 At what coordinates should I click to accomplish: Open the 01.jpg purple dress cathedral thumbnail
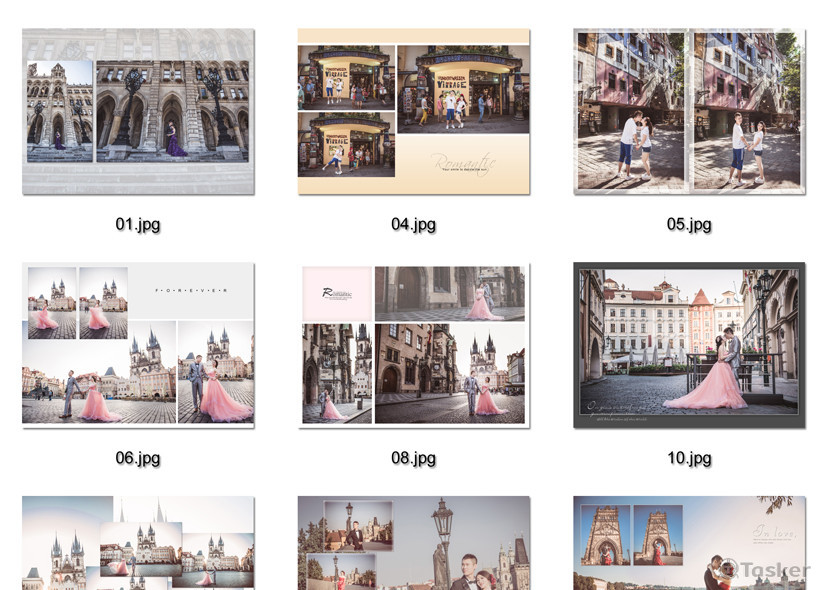(x=138, y=111)
